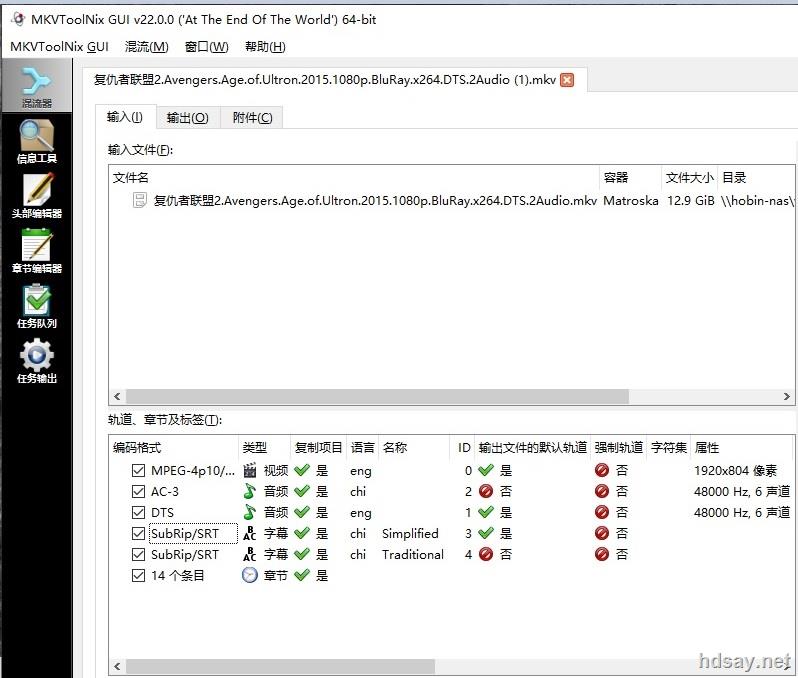
Task: Click the MKVToolNix app icon in title bar
Action: [x=18, y=19]
